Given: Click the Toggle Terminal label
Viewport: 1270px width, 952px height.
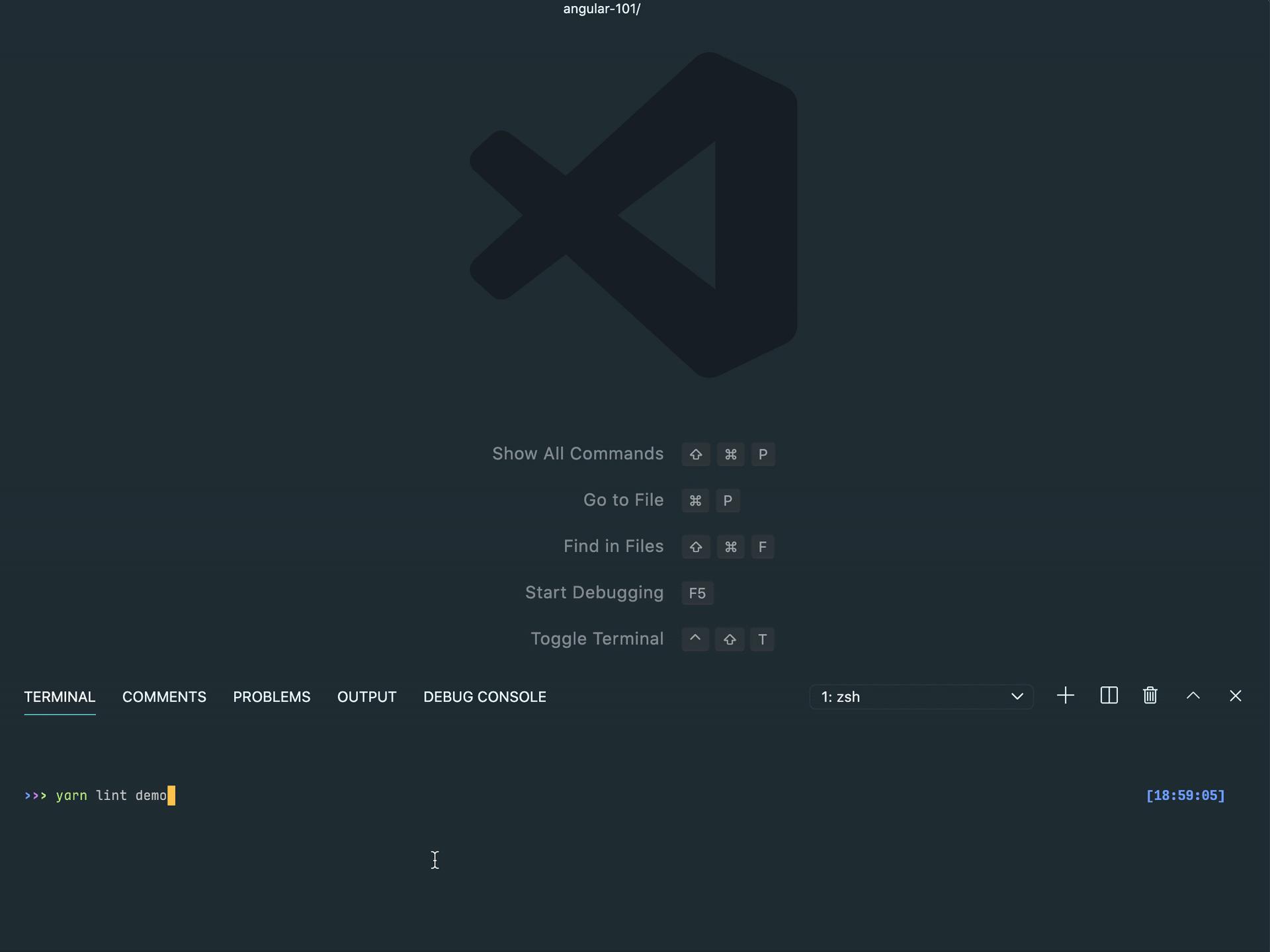Looking at the screenshot, I should [x=597, y=639].
